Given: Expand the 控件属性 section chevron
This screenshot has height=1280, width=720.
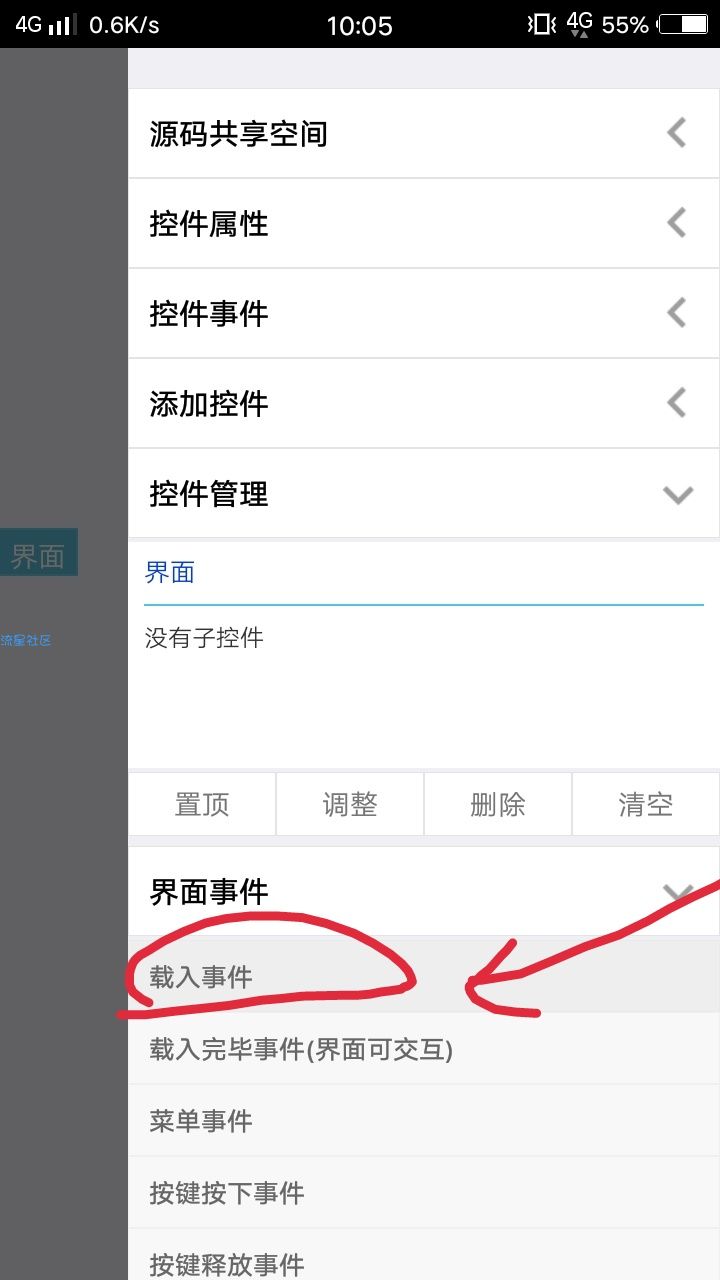Looking at the screenshot, I should tap(677, 223).
